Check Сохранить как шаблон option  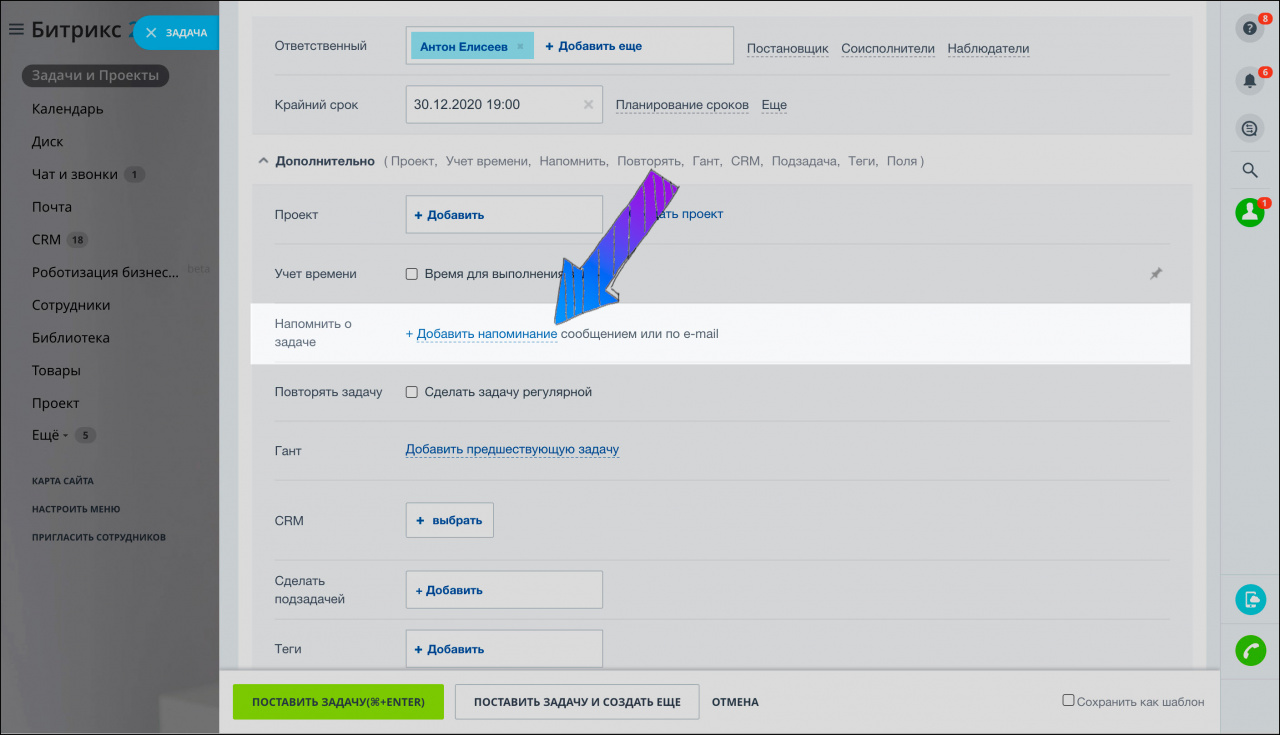click(1068, 701)
